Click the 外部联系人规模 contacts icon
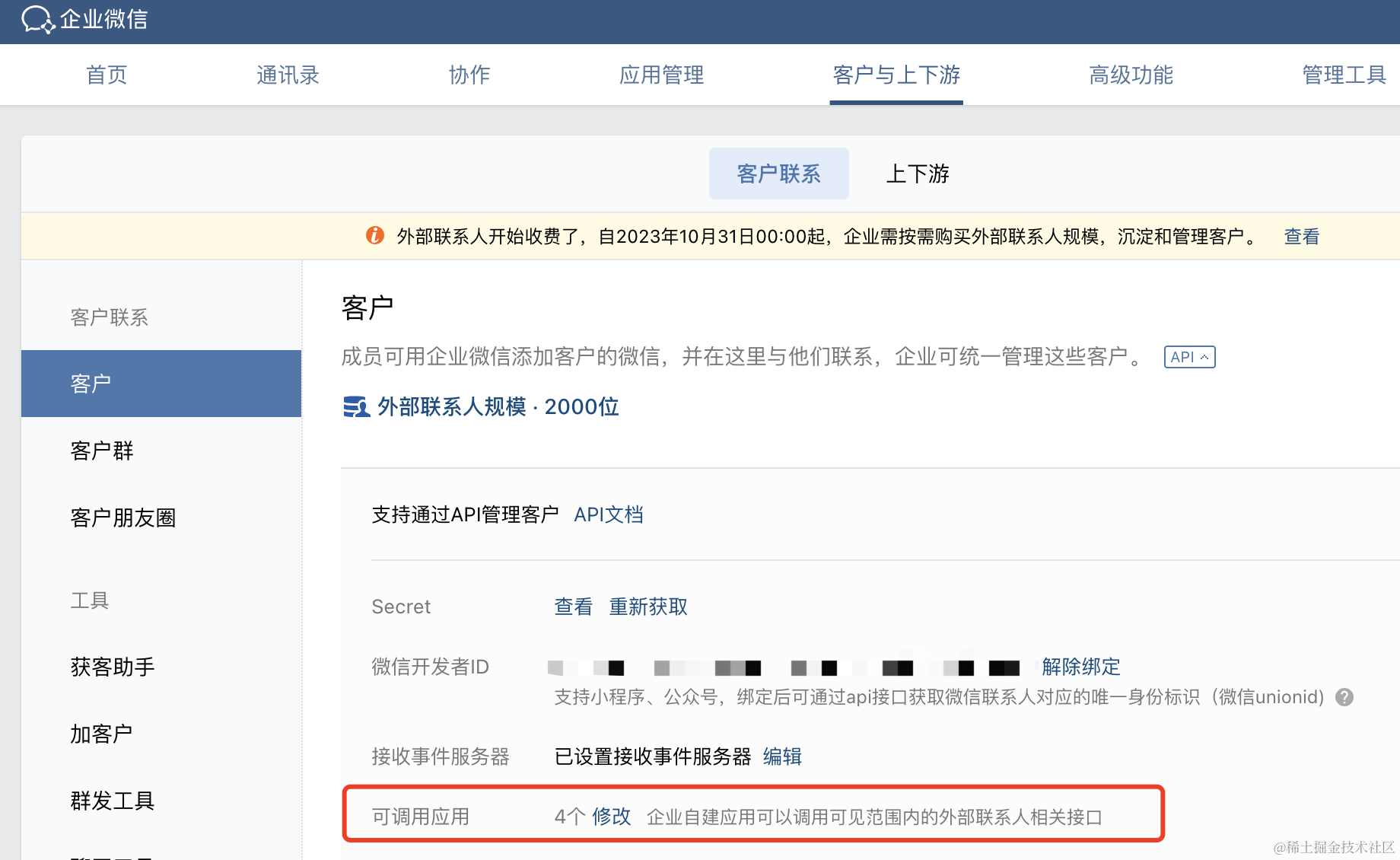This screenshot has width=1400, height=860. 356,407
